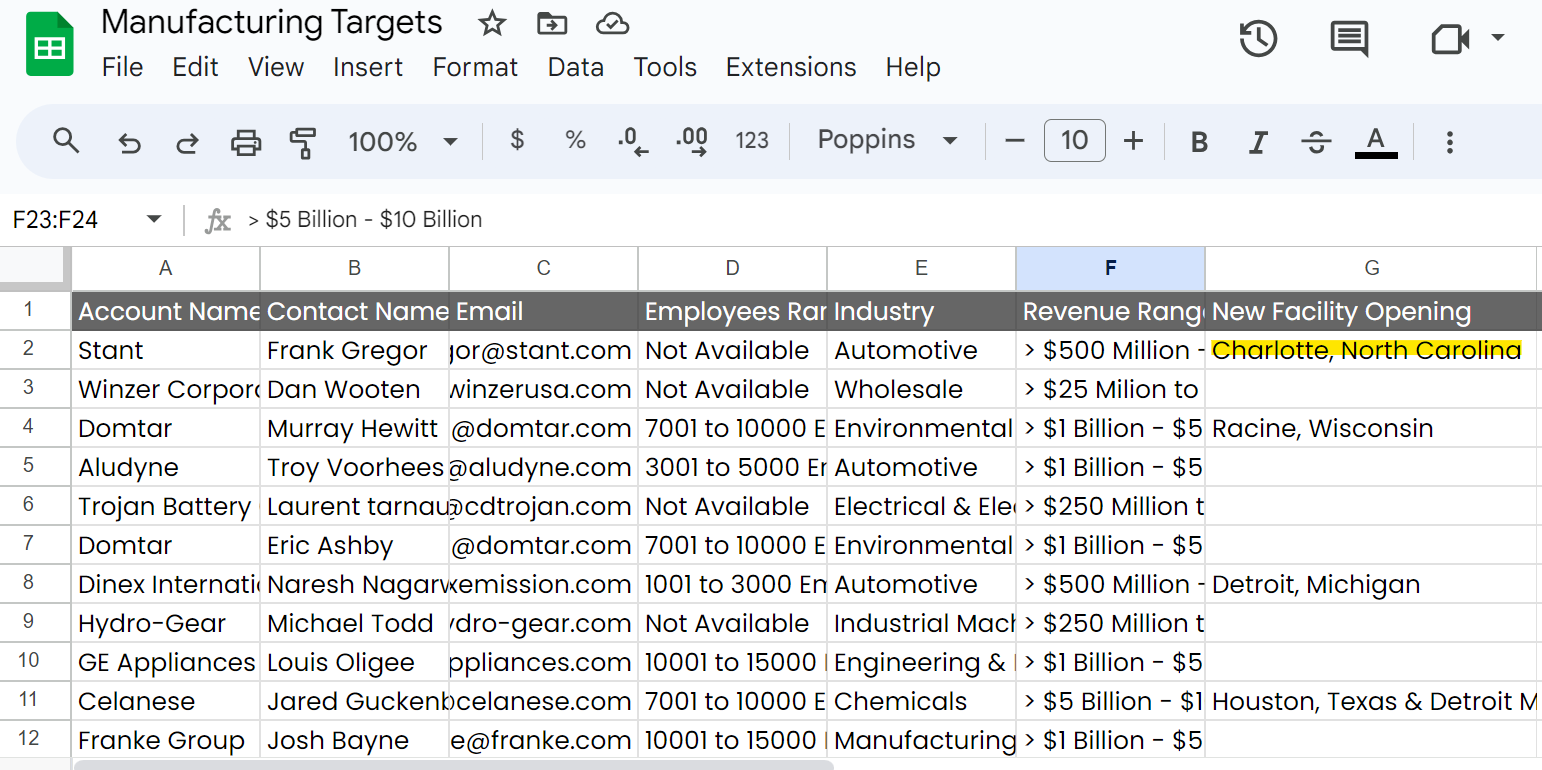Image resolution: width=1542 pixels, height=770 pixels.
Task: Select the Account Name header cell
Action: [x=166, y=311]
